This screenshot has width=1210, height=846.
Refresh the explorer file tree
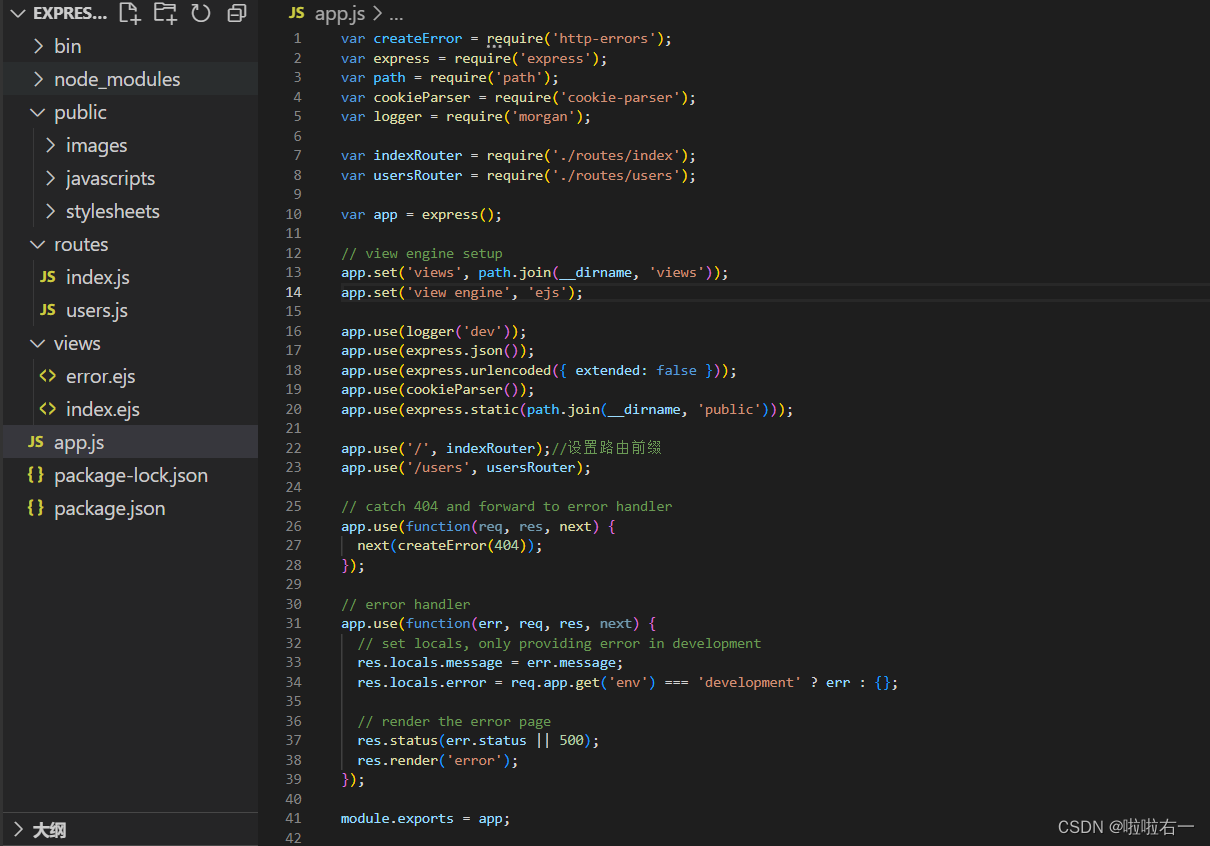(x=201, y=13)
